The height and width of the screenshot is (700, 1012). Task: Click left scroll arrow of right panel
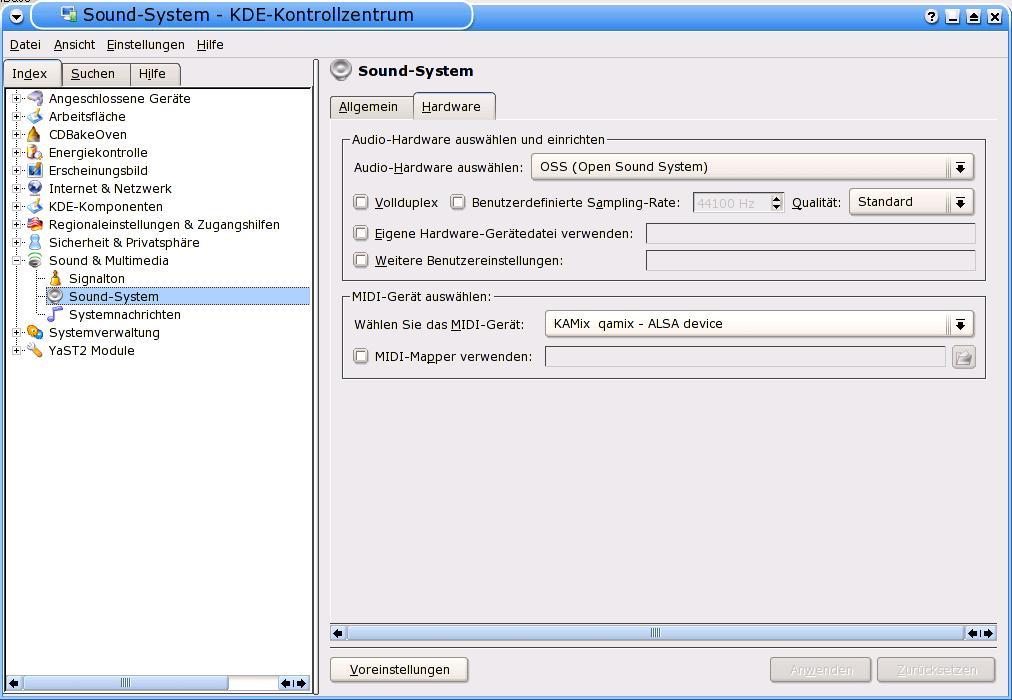pos(338,633)
